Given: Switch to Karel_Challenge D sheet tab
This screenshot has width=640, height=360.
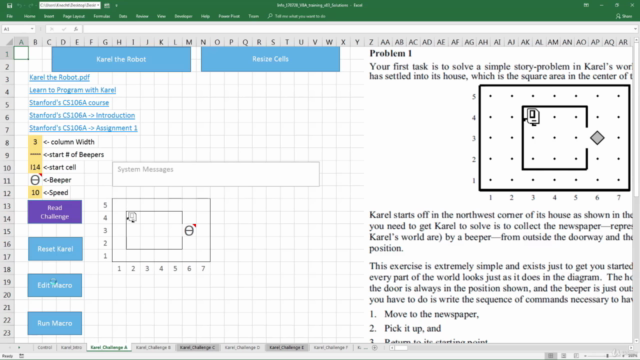Looking at the screenshot, I should pos(242,347).
